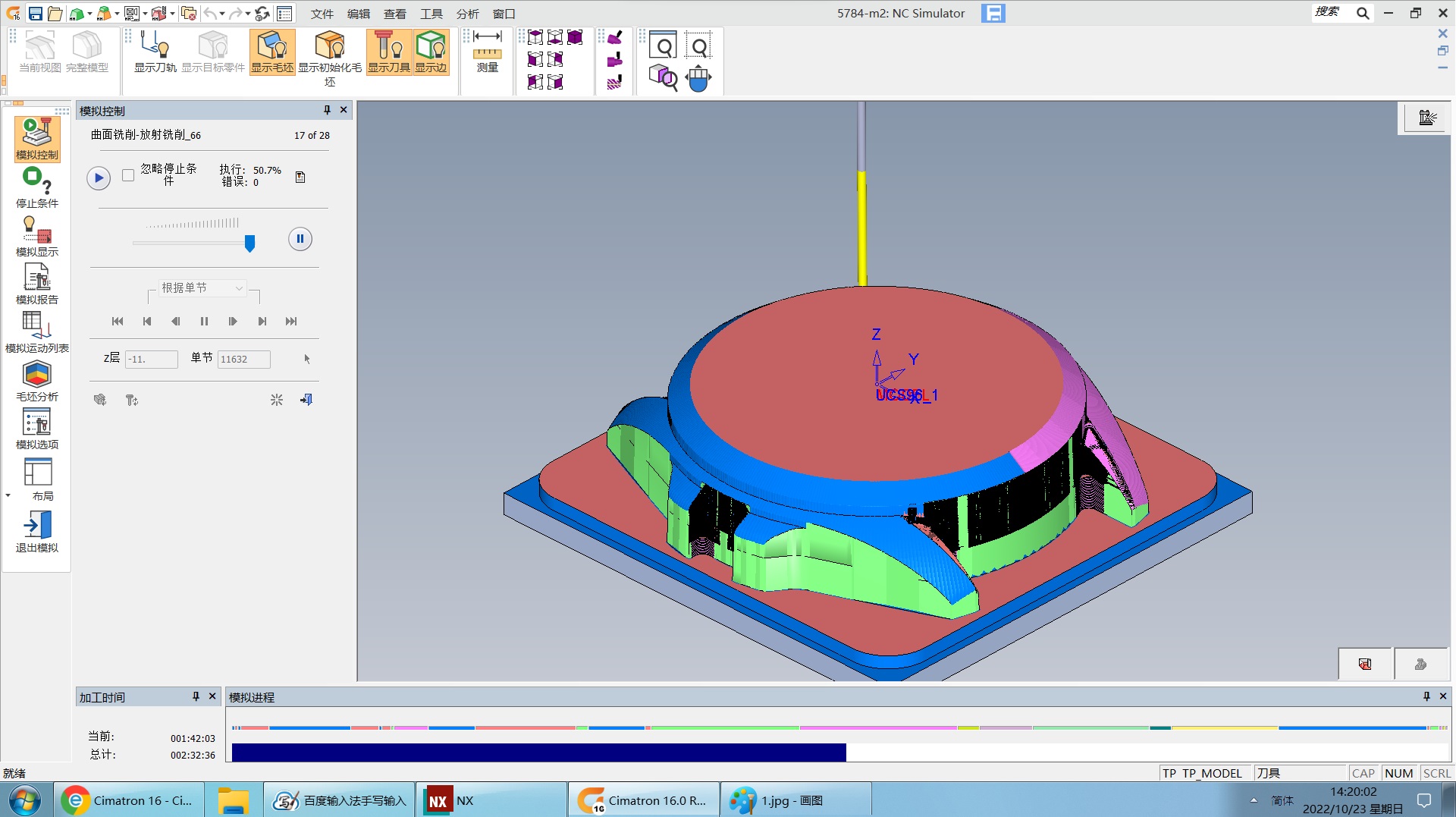Open the 编辑 menu
This screenshot has height=817, width=1456.
pyautogui.click(x=359, y=14)
